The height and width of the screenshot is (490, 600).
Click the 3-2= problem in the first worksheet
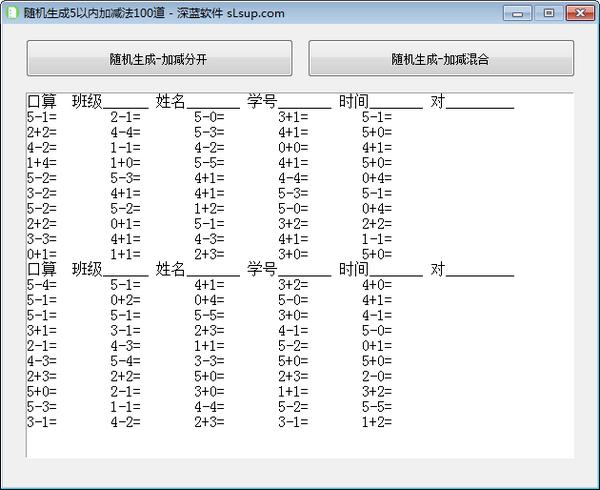tap(42, 193)
